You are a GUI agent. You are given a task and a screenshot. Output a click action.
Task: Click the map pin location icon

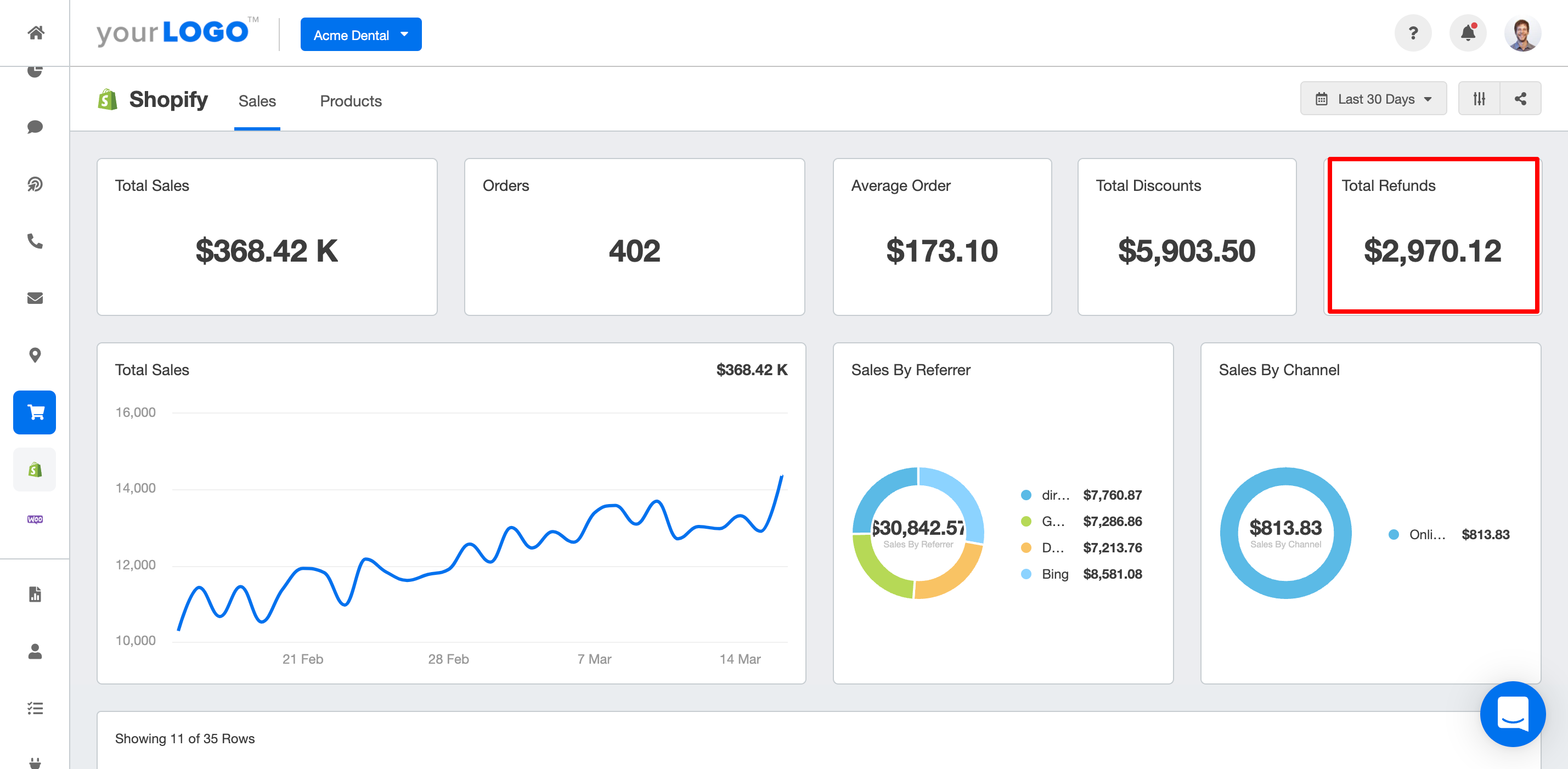35,355
